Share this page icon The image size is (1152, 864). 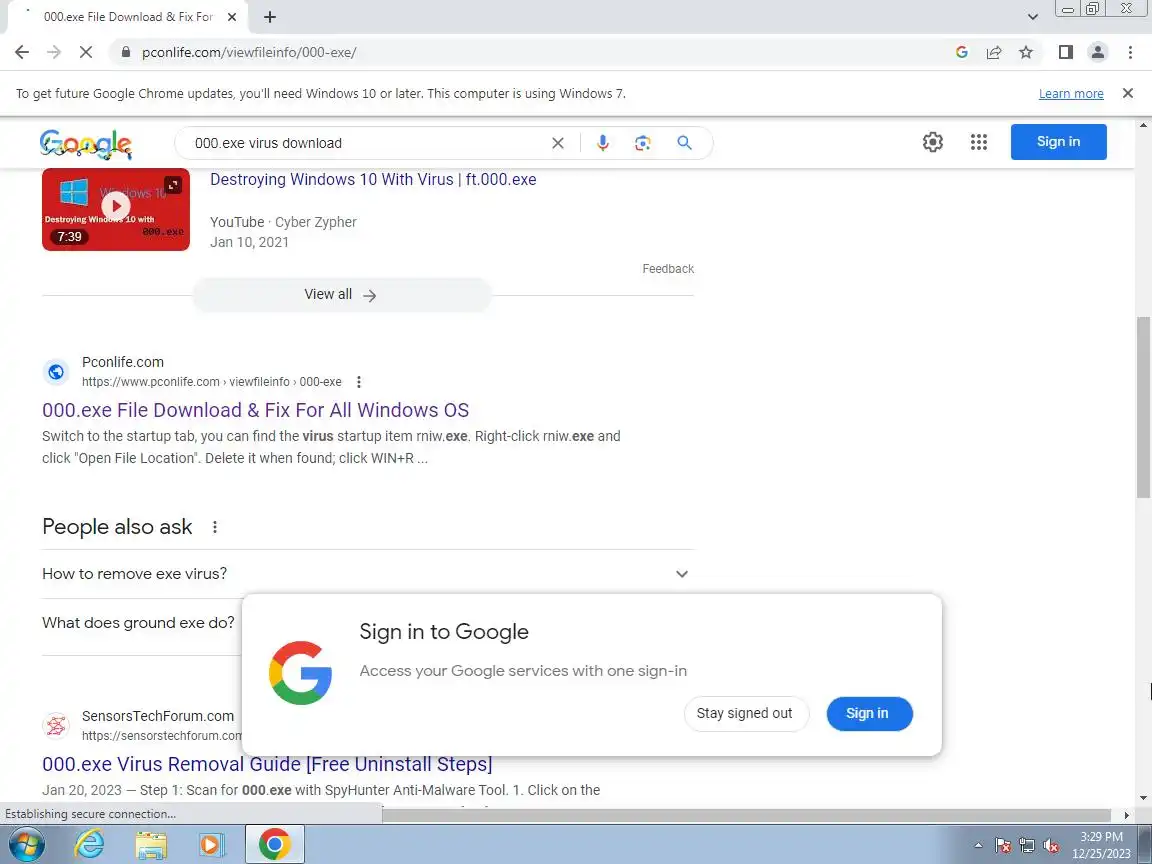[994, 52]
